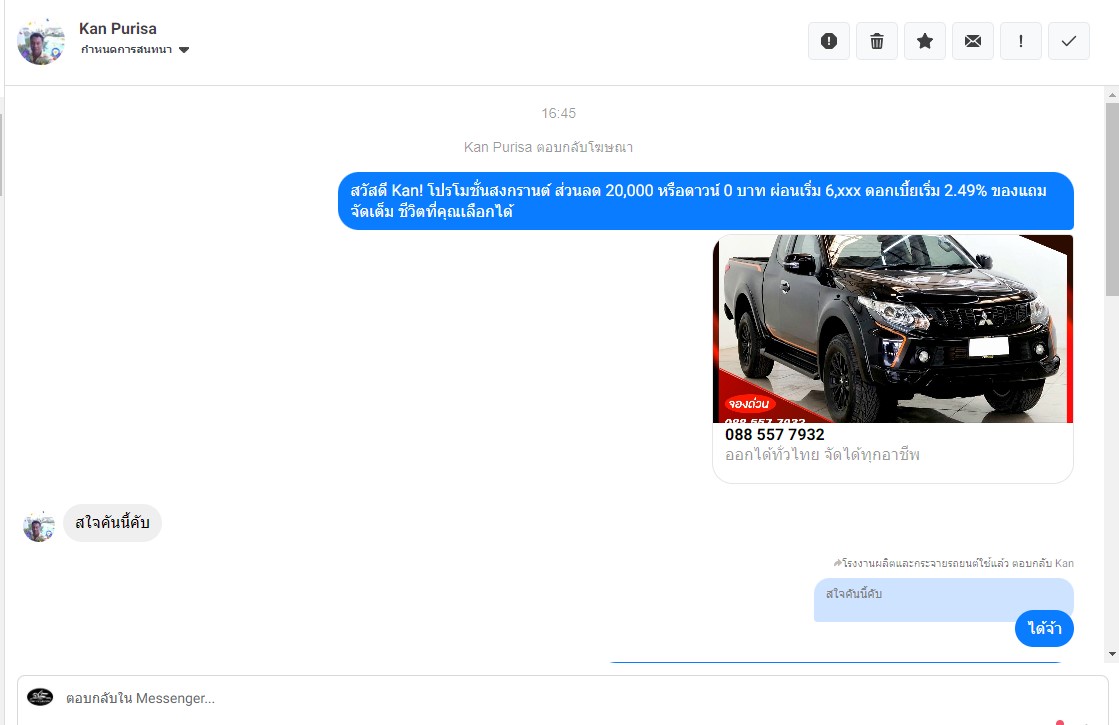Screen dimensions: 1119x725
Task: Click phone number 088 557 7932 card title
Action: pyautogui.click(x=774, y=435)
